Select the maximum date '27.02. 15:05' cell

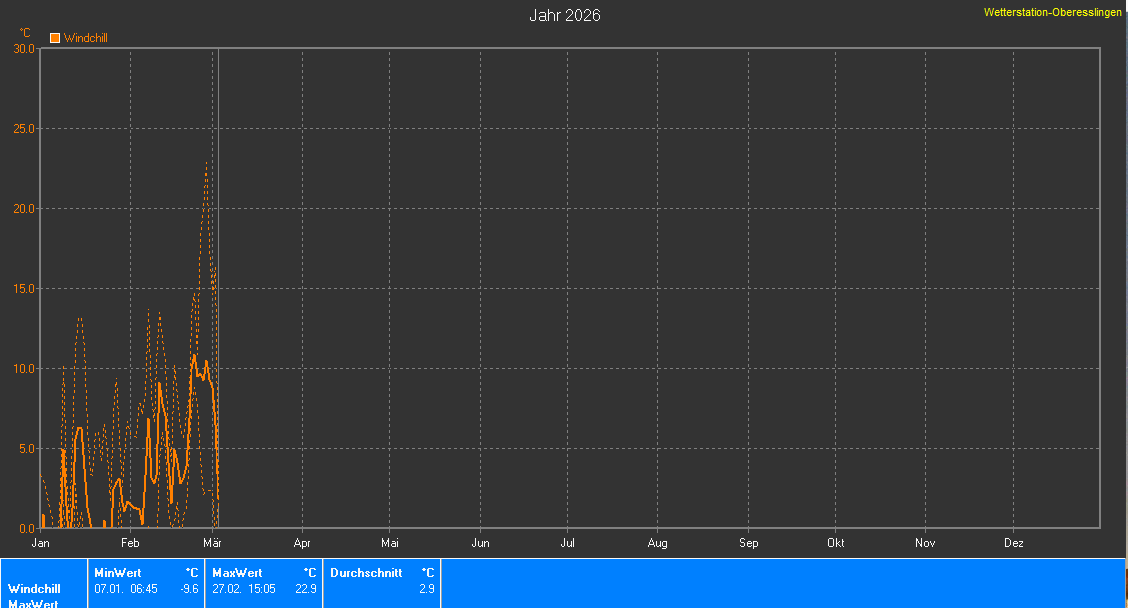[244, 589]
